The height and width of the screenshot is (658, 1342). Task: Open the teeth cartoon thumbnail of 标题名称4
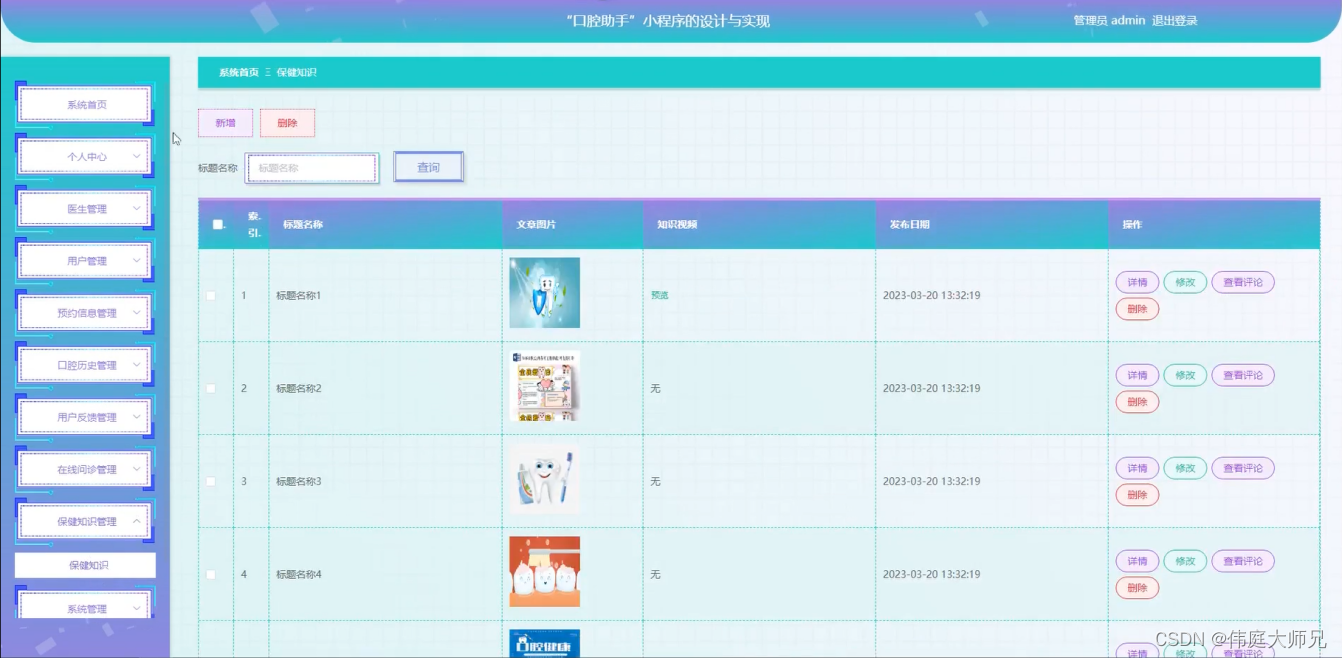[544, 572]
